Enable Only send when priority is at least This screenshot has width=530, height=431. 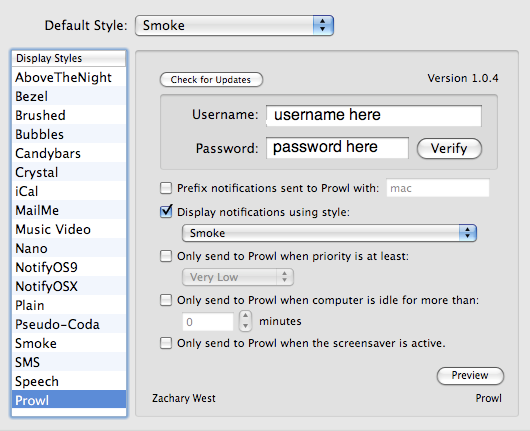166,256
